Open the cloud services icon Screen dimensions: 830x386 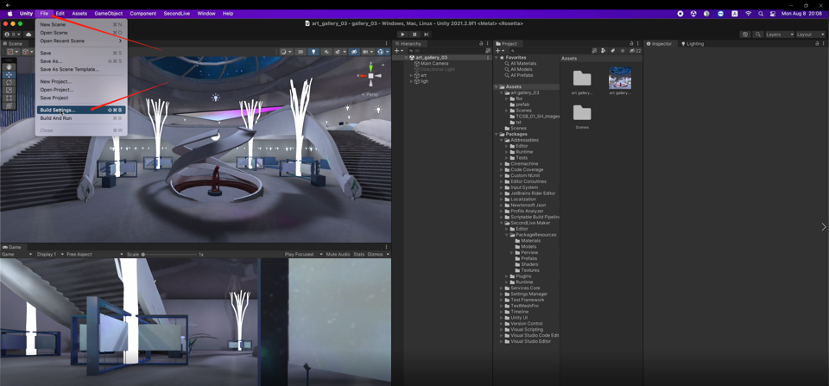[x=29, y=34]
